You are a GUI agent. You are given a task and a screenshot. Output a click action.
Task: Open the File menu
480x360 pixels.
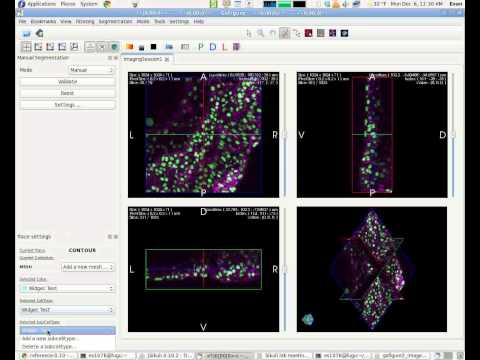pyautogui.click(x=22, y=21)
